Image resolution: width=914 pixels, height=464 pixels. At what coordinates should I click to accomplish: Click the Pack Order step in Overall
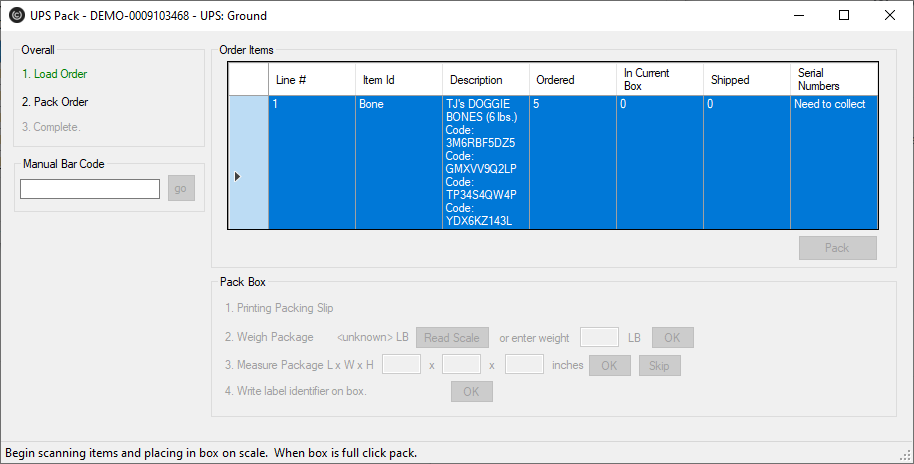(x=55, y=101)
